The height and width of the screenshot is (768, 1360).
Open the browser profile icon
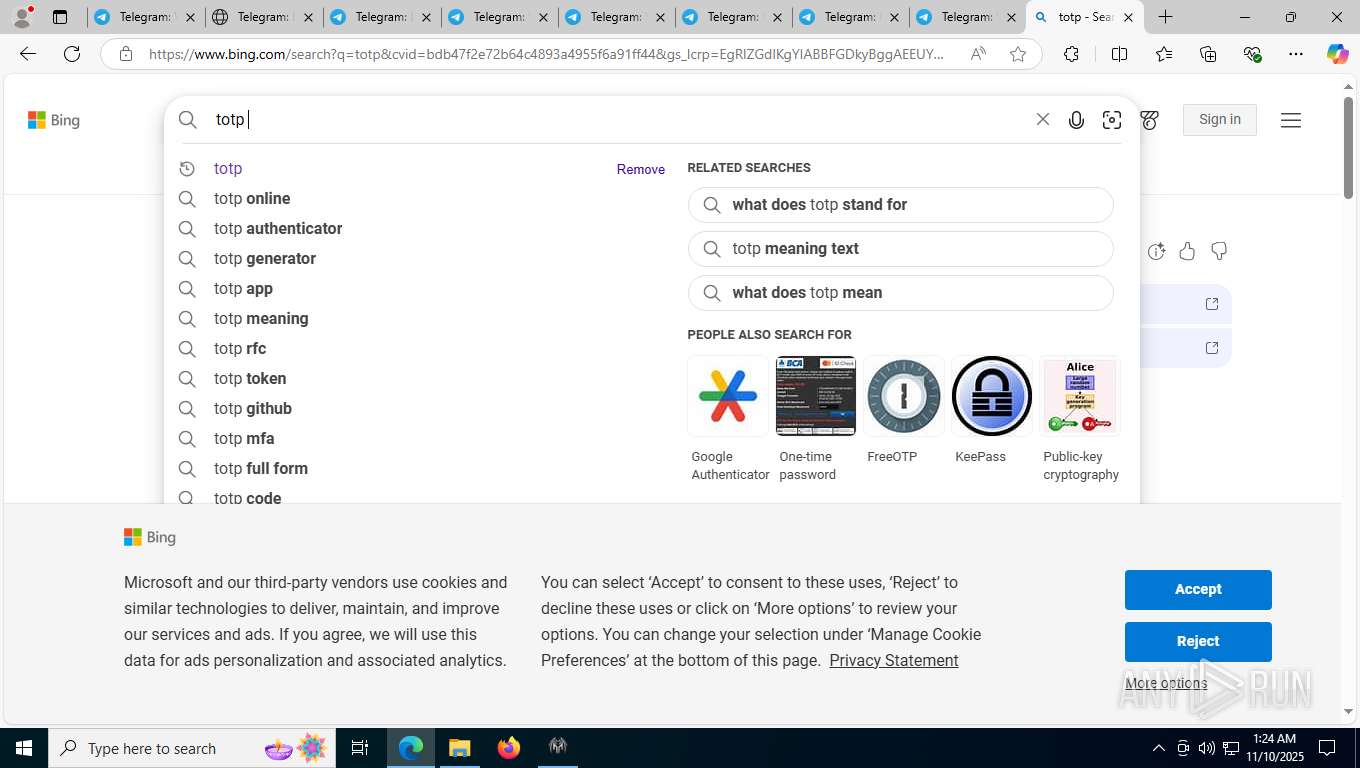pos(22,17)
